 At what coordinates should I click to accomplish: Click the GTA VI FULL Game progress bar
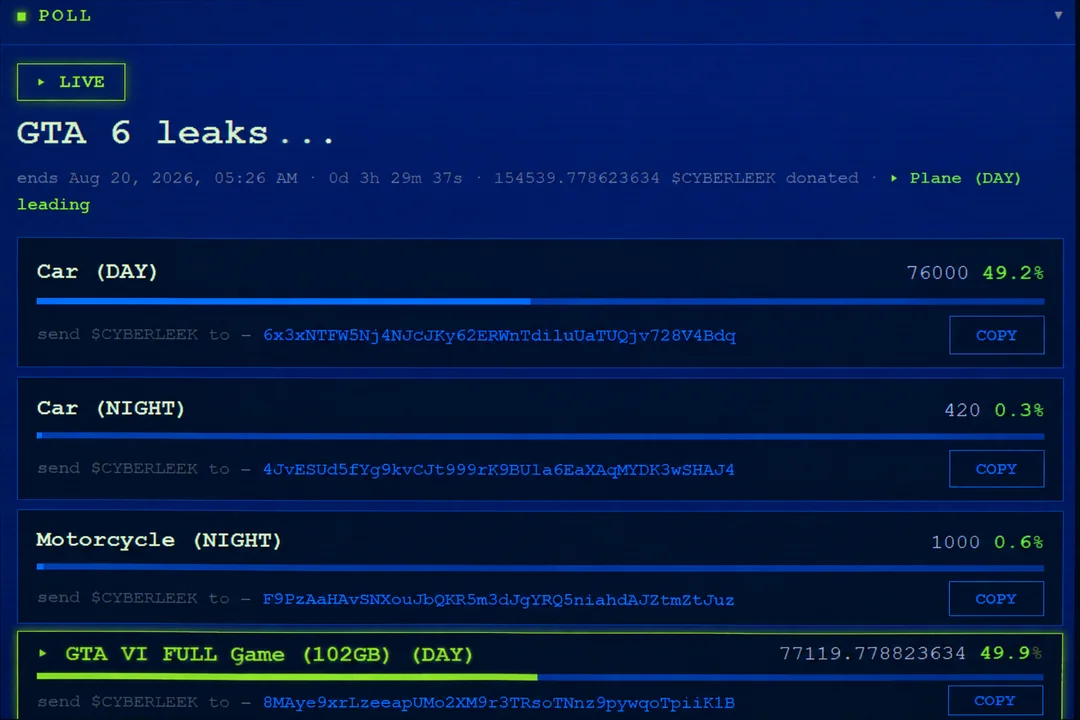click(x=540, y=677)
